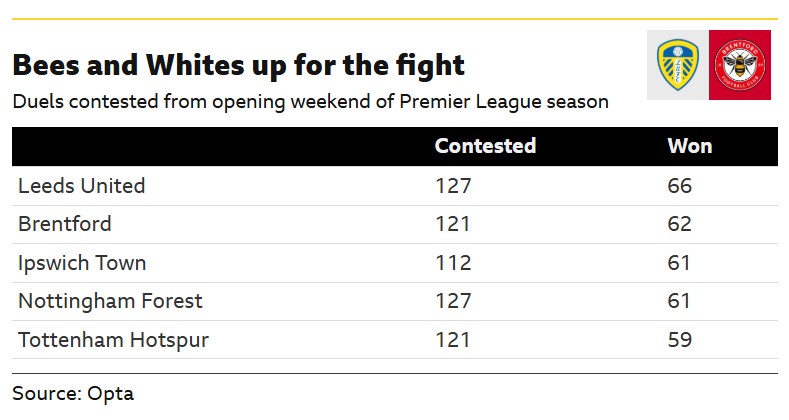Click the Leeds United team name
The height and width of the screenshot is (420, 789).
pyautogui.click(x=82, y=186)
